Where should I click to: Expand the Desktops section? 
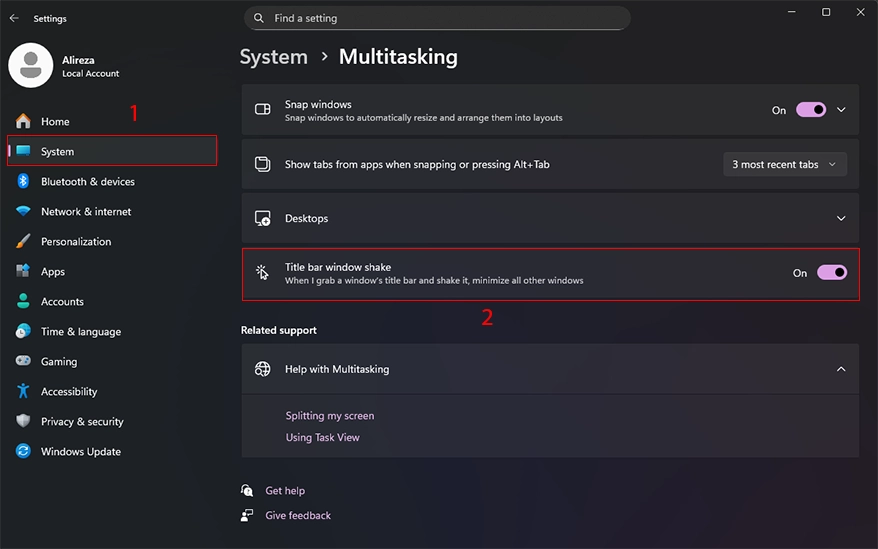(x=841, y=218)
